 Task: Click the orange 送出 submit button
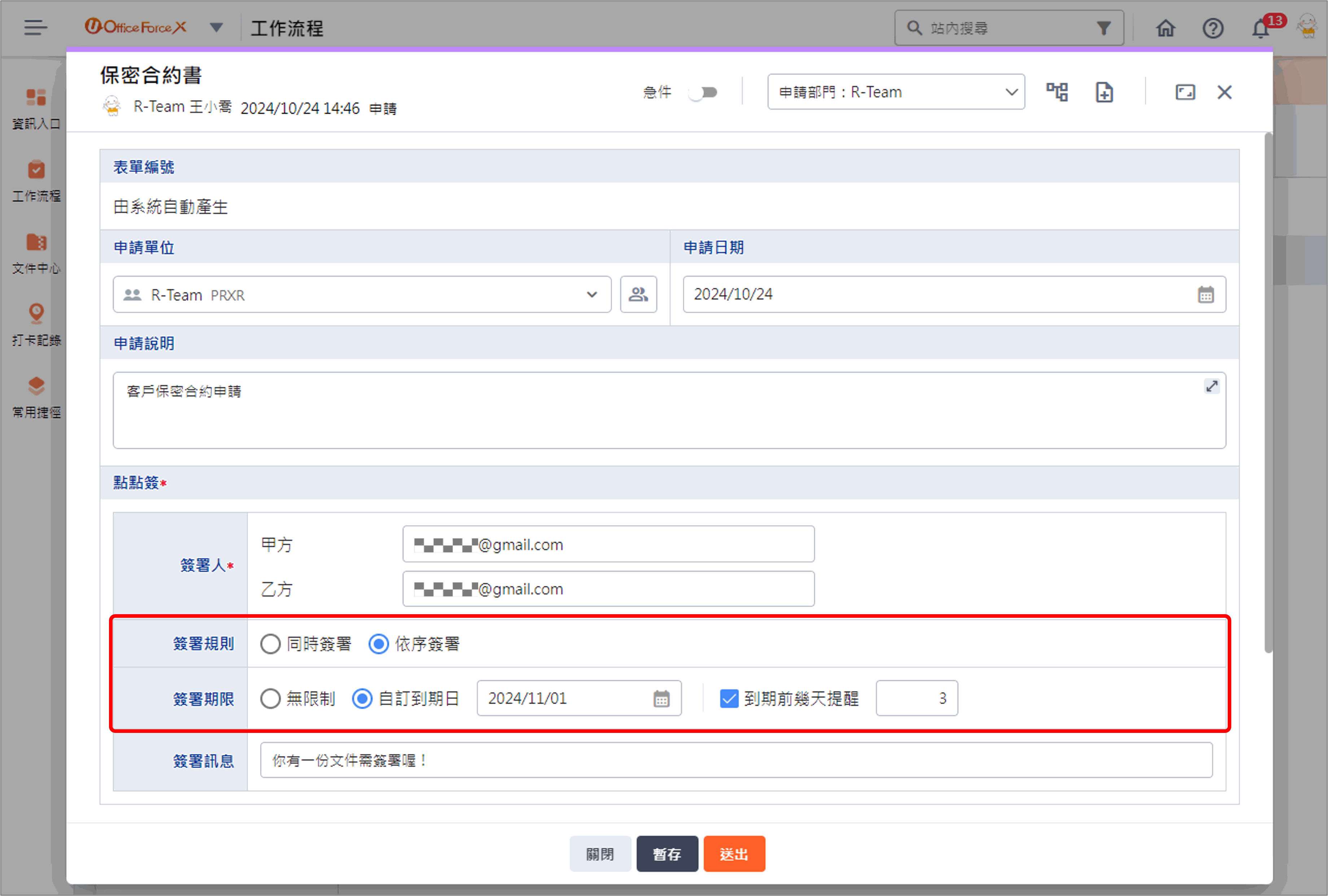pos(734,854)
